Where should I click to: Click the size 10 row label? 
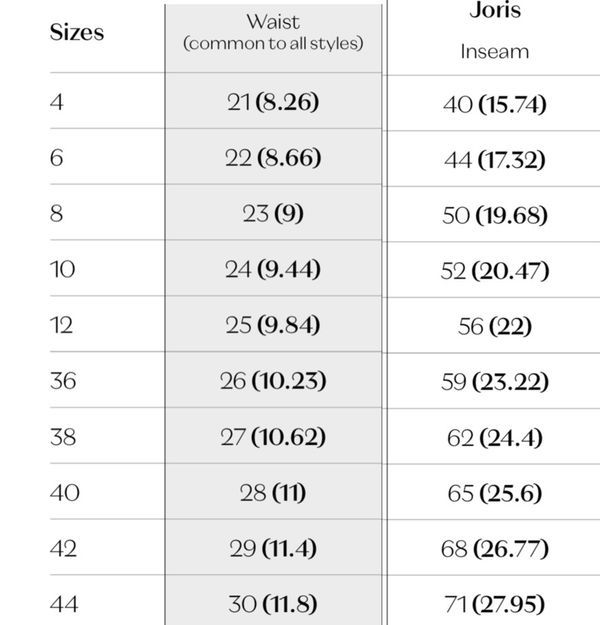61,269
